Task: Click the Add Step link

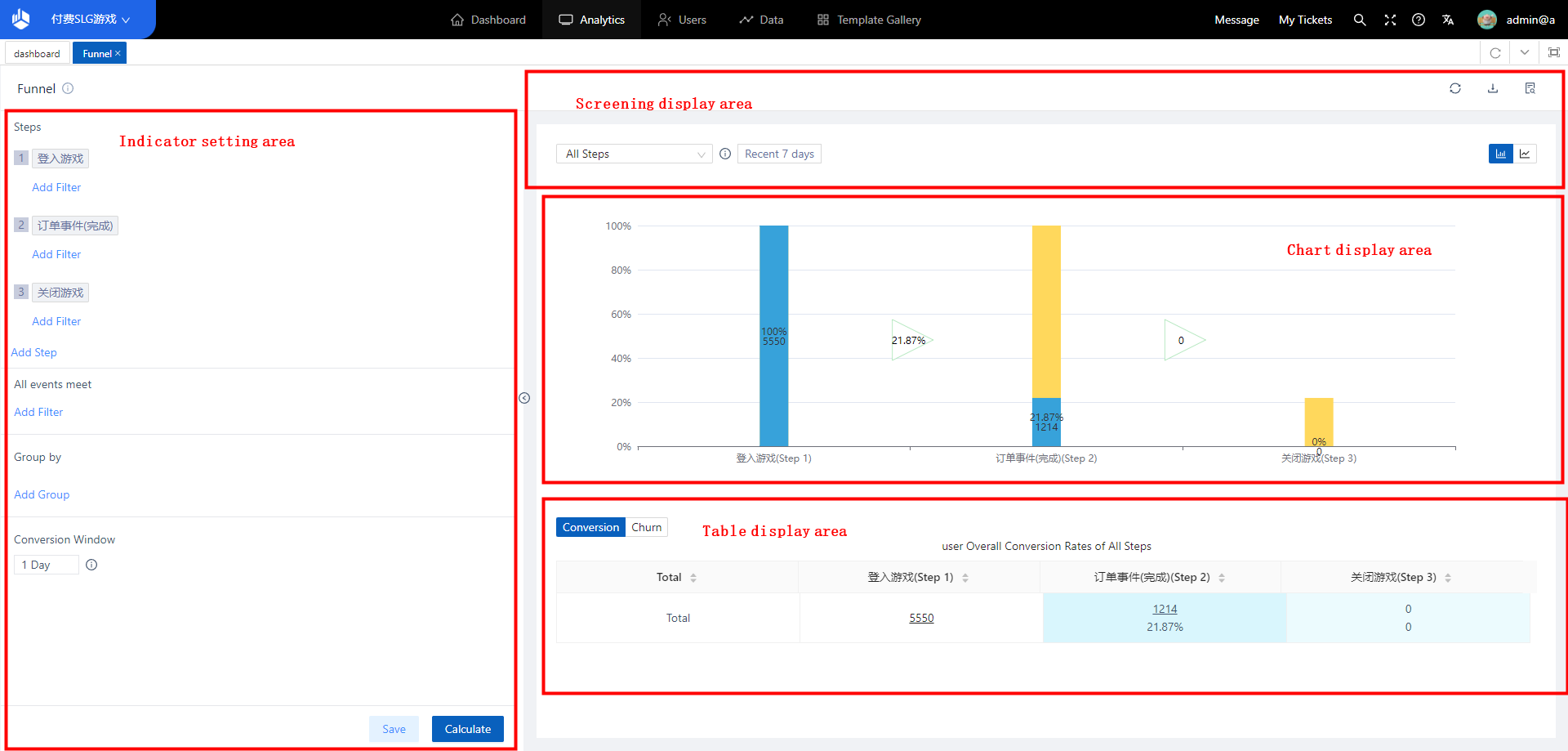Action: [x=33, y=352]
